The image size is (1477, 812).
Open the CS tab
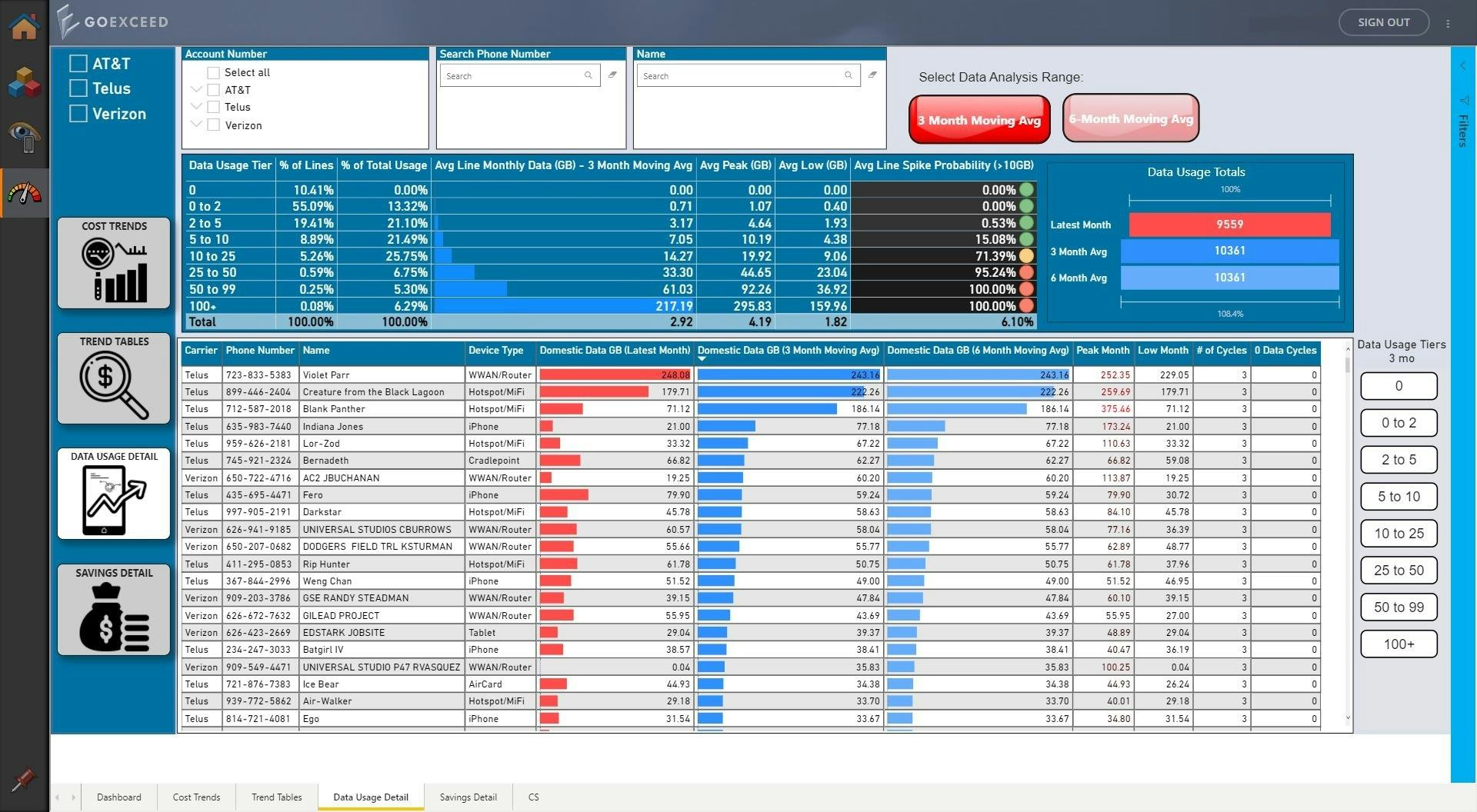pyautogui.click(x=534, y=797)
